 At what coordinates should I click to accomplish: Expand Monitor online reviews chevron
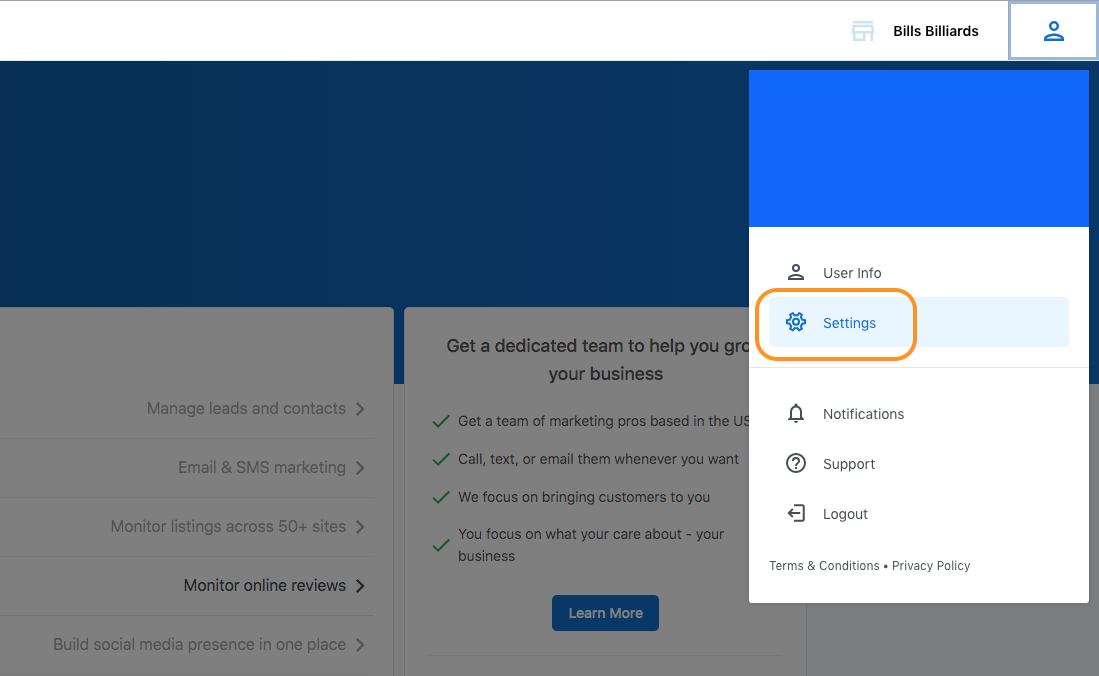pos(360,586)
